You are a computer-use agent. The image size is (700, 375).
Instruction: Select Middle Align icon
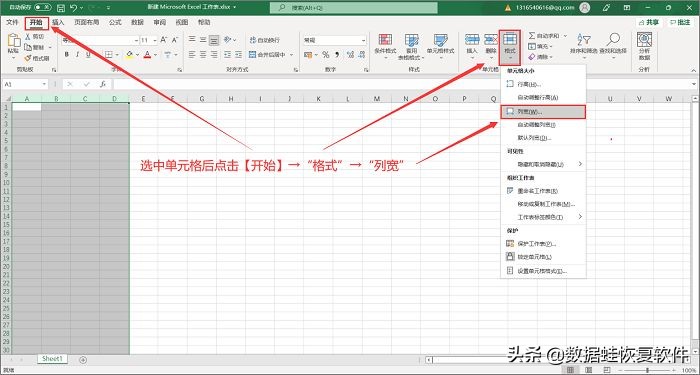tap(203, 40)
